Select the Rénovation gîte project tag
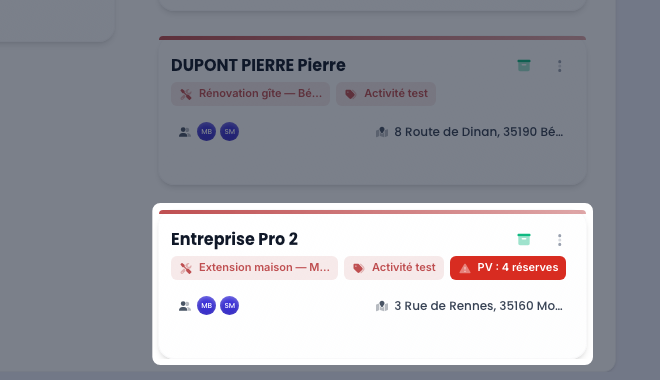This screenshot has width=660, height=380. click(x=250, y=94)
